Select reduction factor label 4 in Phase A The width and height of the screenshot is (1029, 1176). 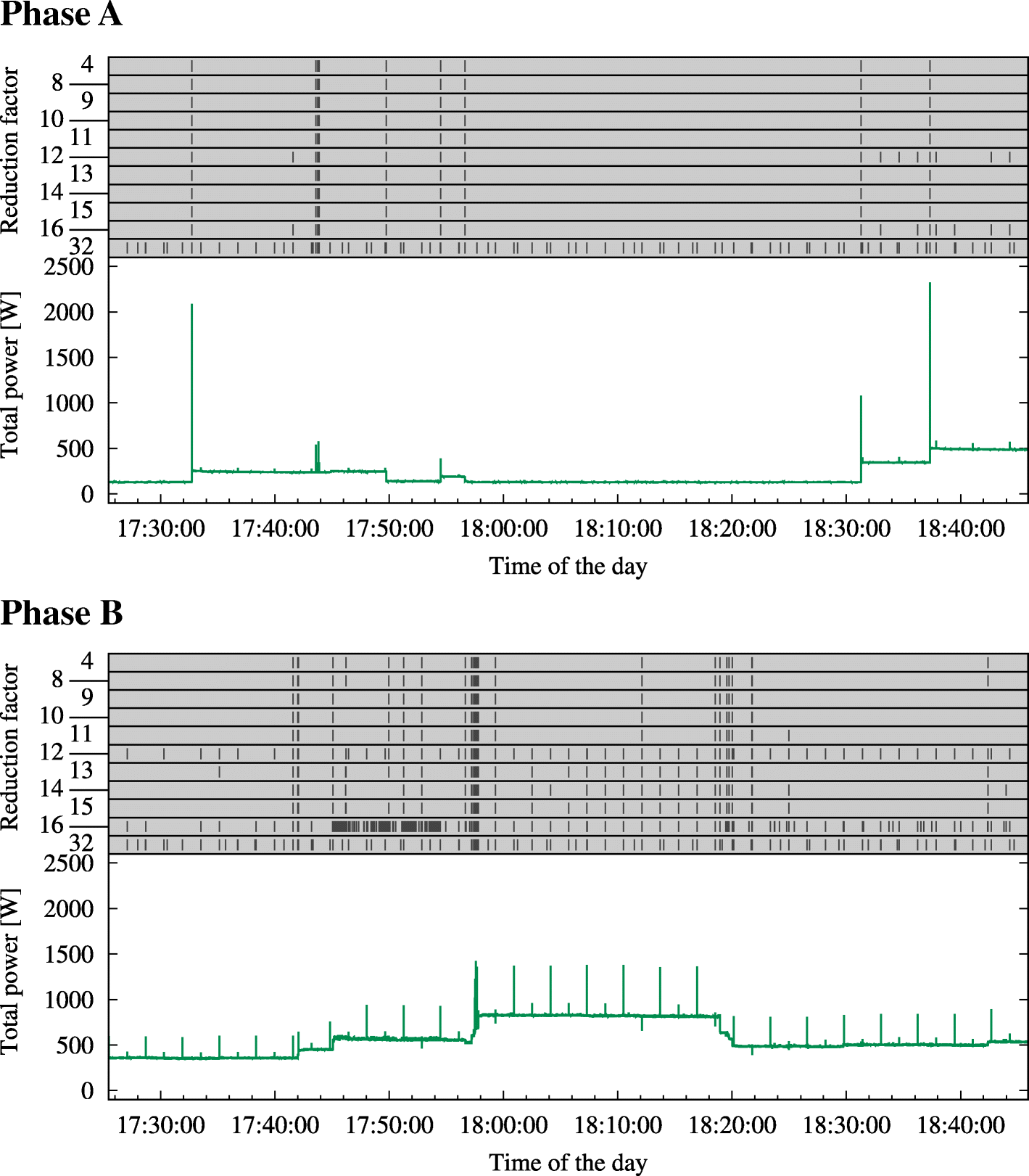[87, 64]
